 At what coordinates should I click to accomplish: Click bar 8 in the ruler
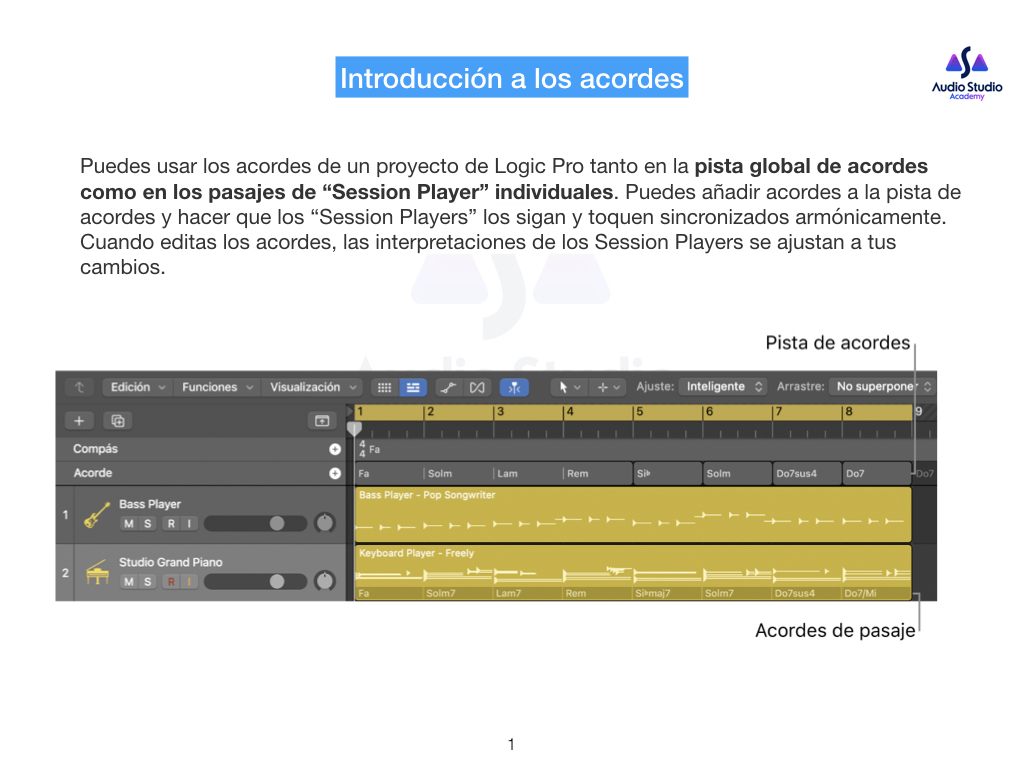[x=848, y=412]
